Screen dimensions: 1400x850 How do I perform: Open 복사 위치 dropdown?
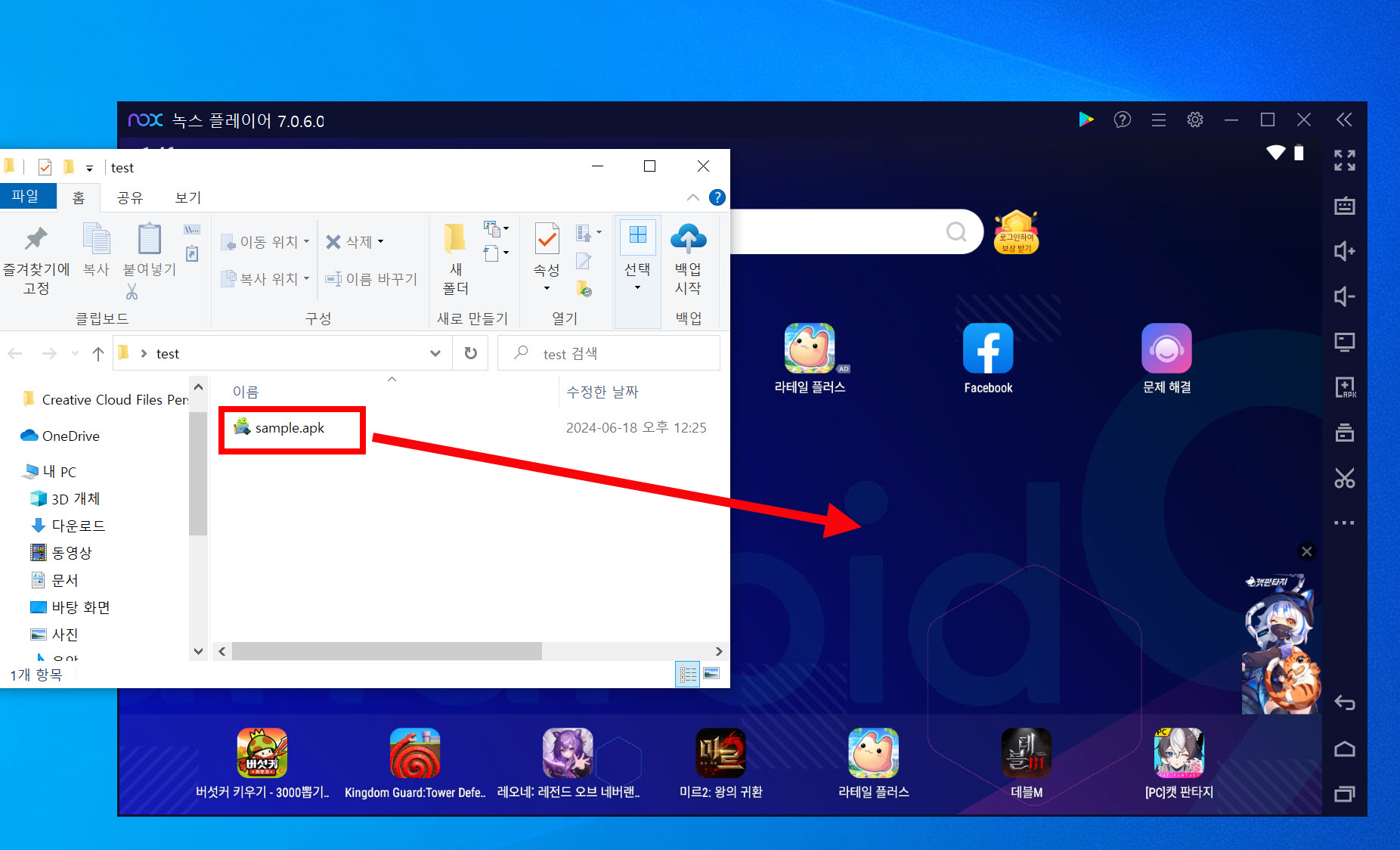265,278
